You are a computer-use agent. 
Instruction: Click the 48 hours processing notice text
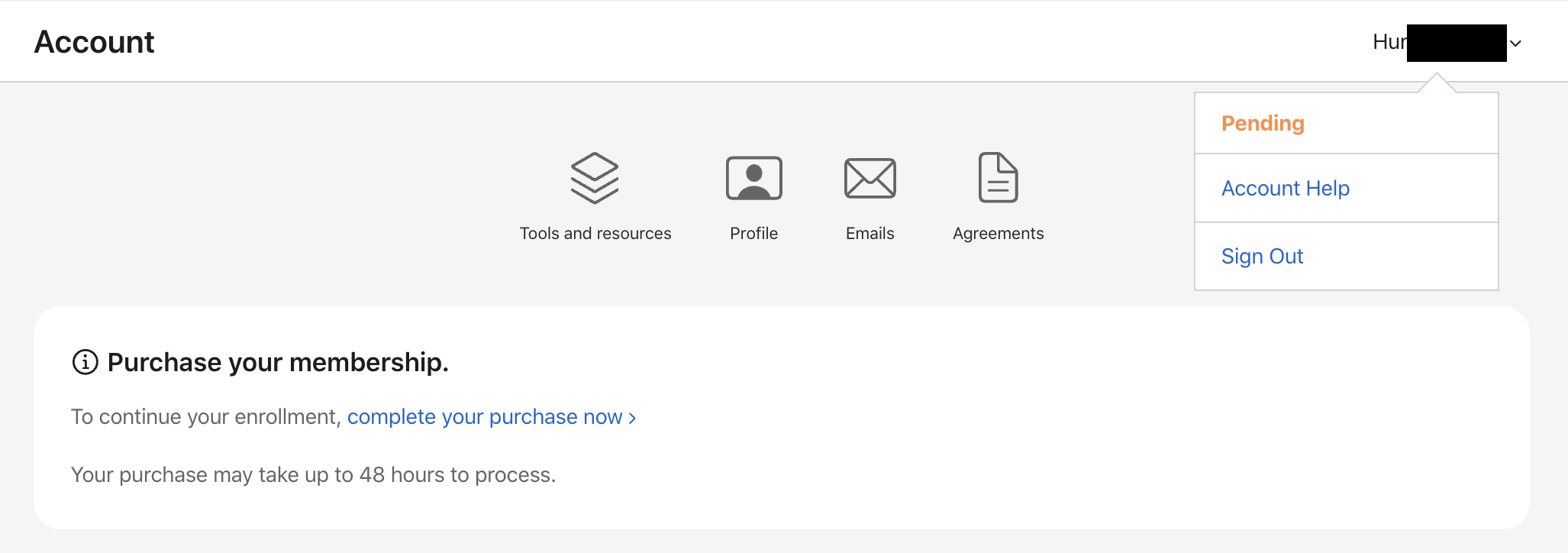pos(313,475)
